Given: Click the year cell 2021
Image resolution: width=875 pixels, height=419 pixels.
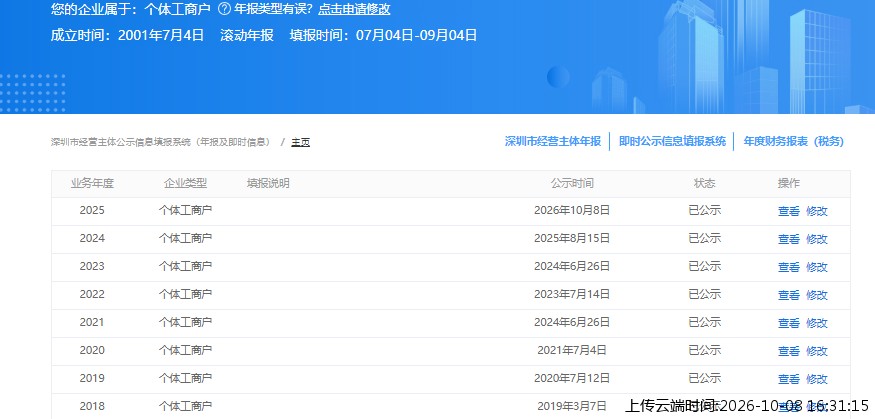Looking at the screenshot, I should pyautogui.click(x=92, y=322).
